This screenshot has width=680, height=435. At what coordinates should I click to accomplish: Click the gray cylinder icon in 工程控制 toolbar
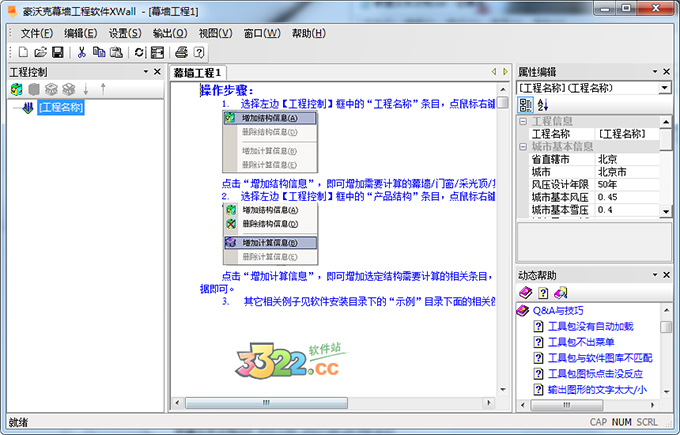point(34,89)
